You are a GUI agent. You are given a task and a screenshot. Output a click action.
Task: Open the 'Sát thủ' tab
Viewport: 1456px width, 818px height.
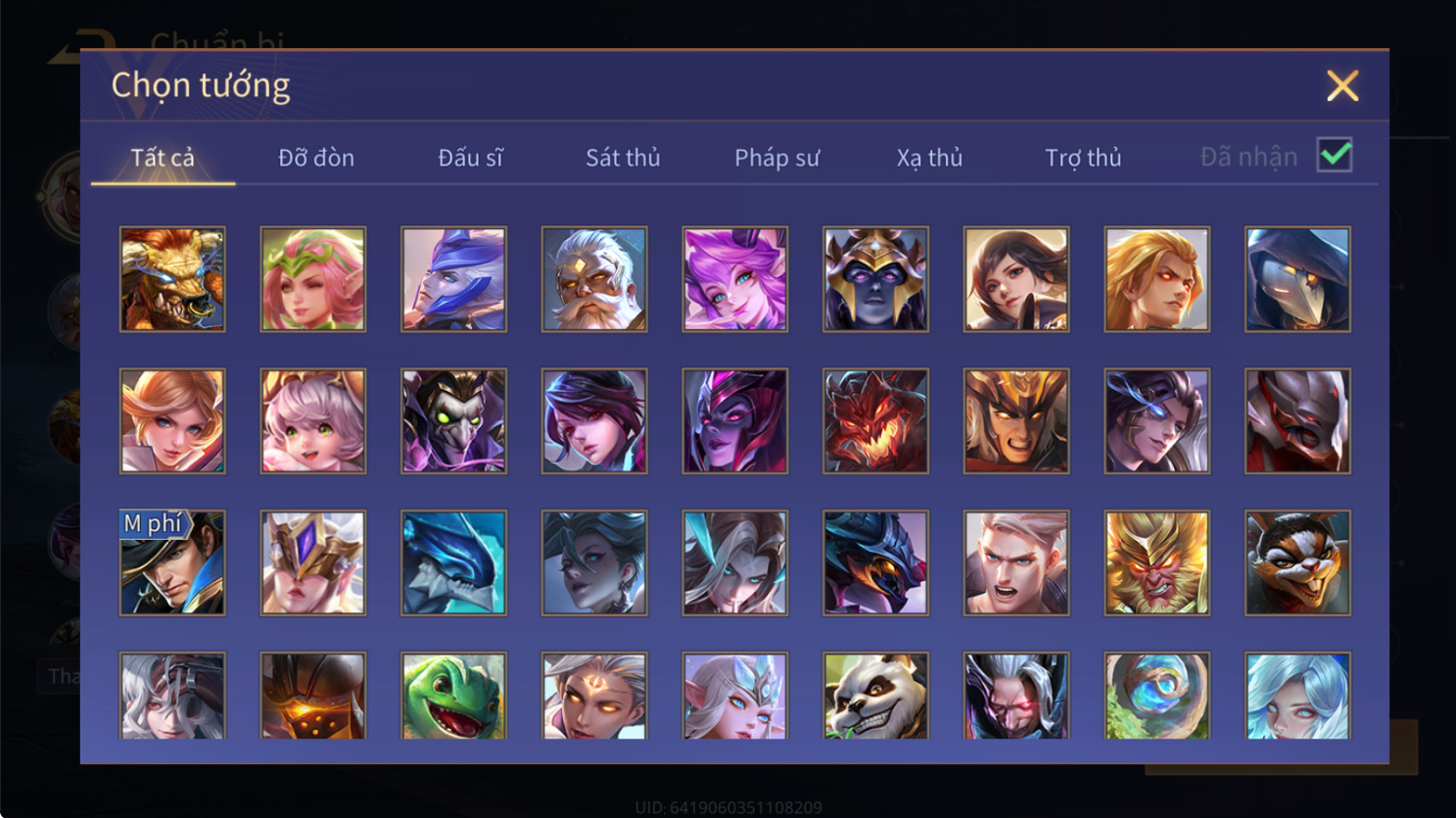tap(623, 158)
